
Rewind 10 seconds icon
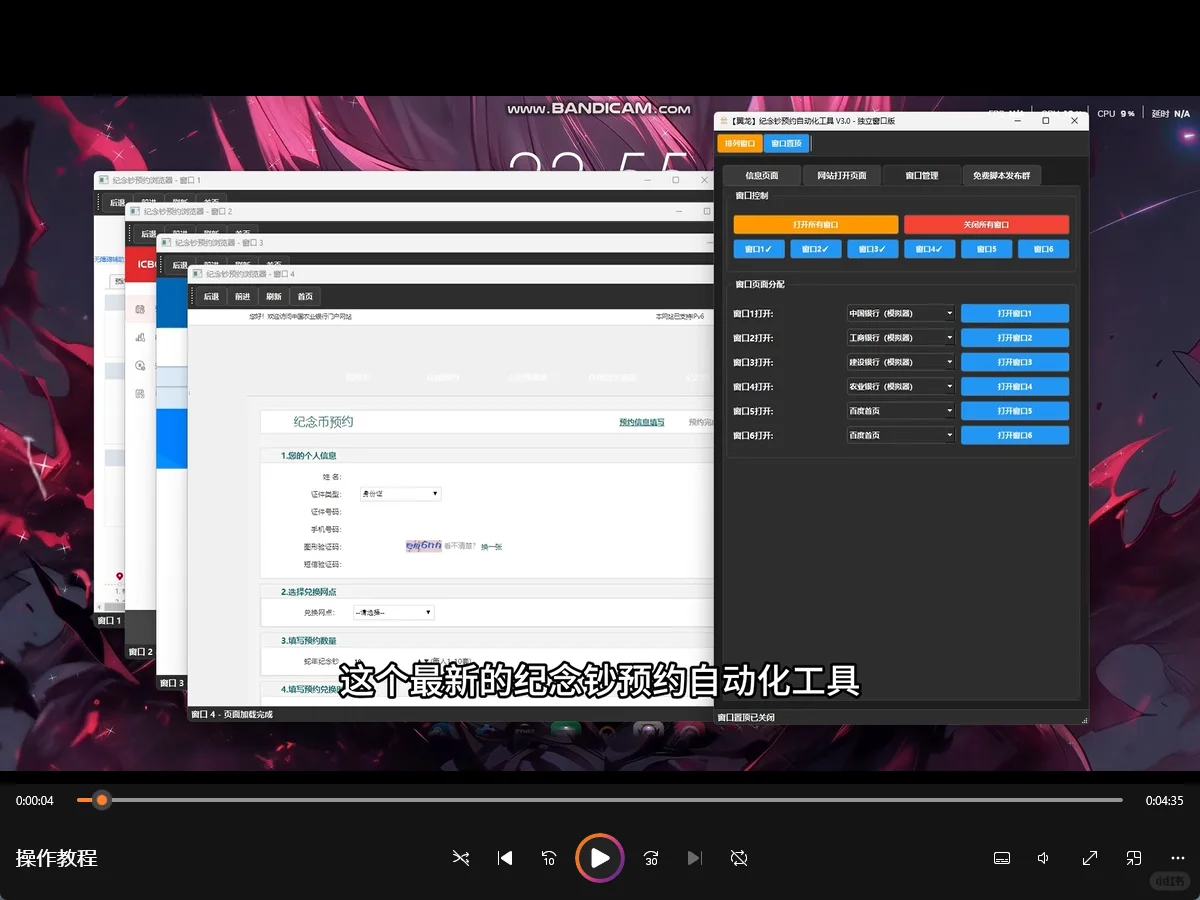point(549,858)
